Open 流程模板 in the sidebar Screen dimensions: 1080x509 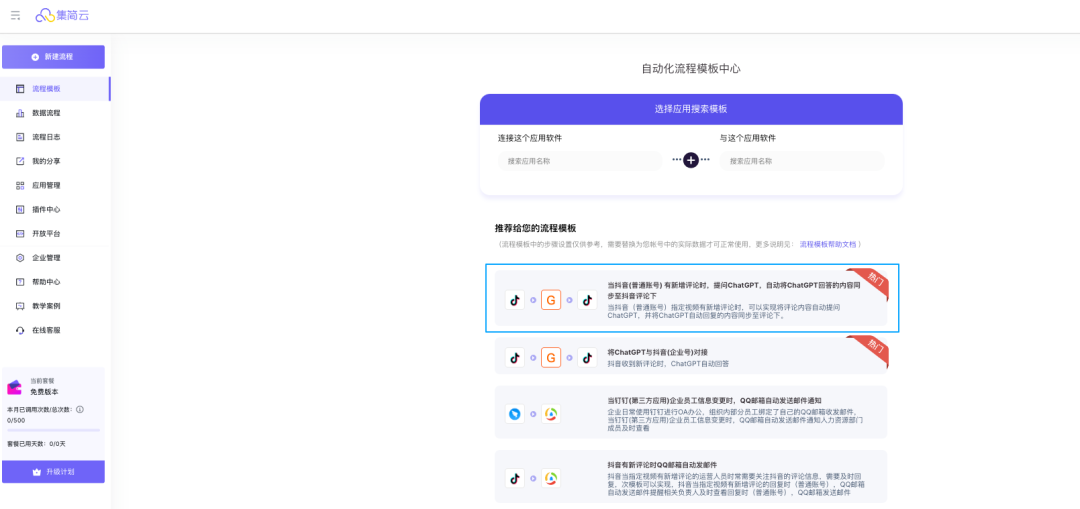click(55, 89)
